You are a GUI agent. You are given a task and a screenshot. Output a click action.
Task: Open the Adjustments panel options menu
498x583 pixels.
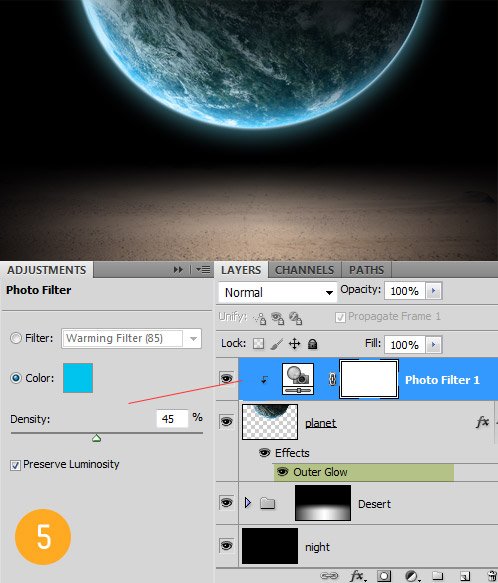click(x=203, y=270)
